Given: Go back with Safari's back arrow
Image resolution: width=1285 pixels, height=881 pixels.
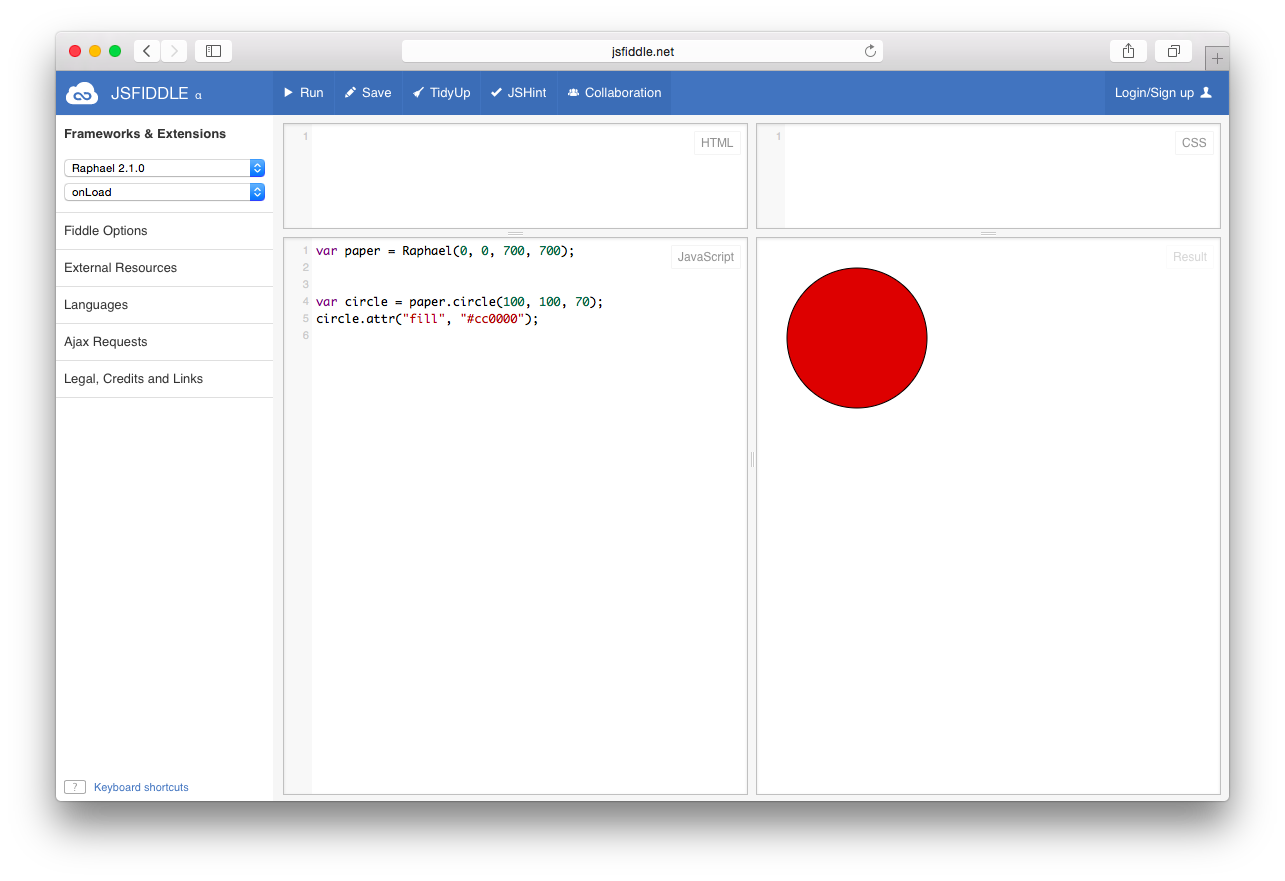Looking at the screenshot, I should 146,51.
